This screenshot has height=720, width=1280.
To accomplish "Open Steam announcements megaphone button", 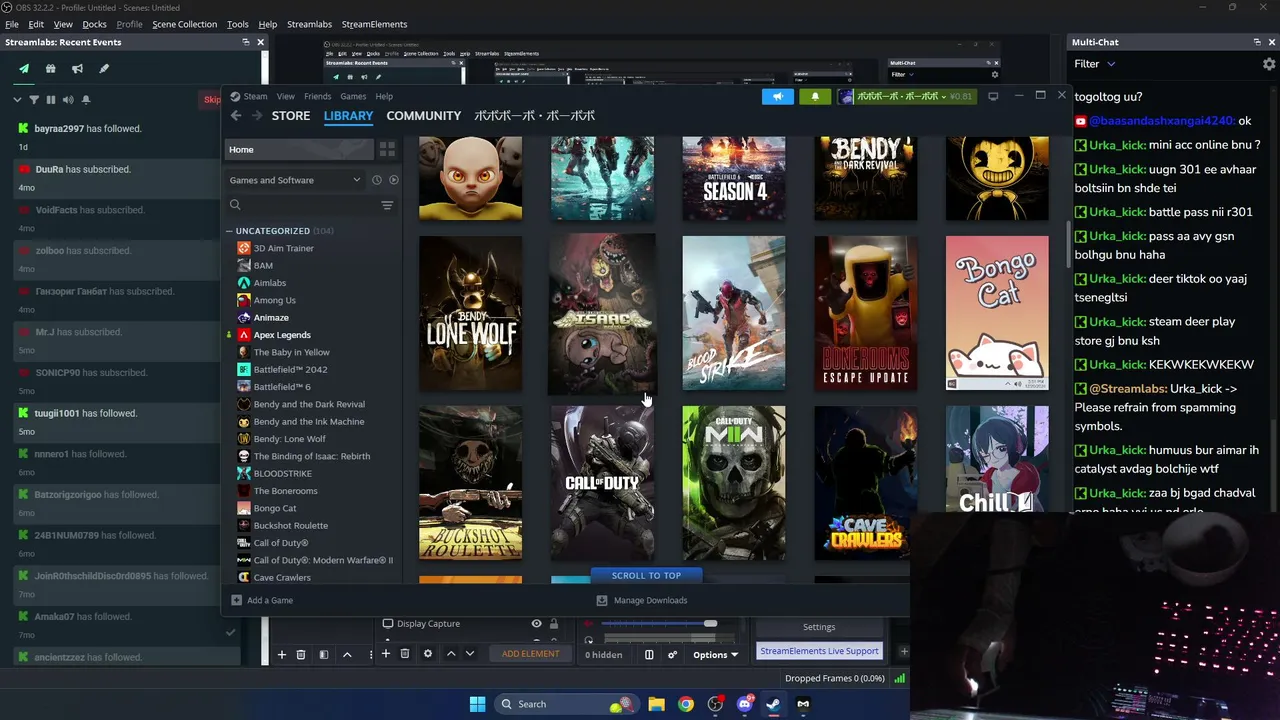I will tap(777, 97).
